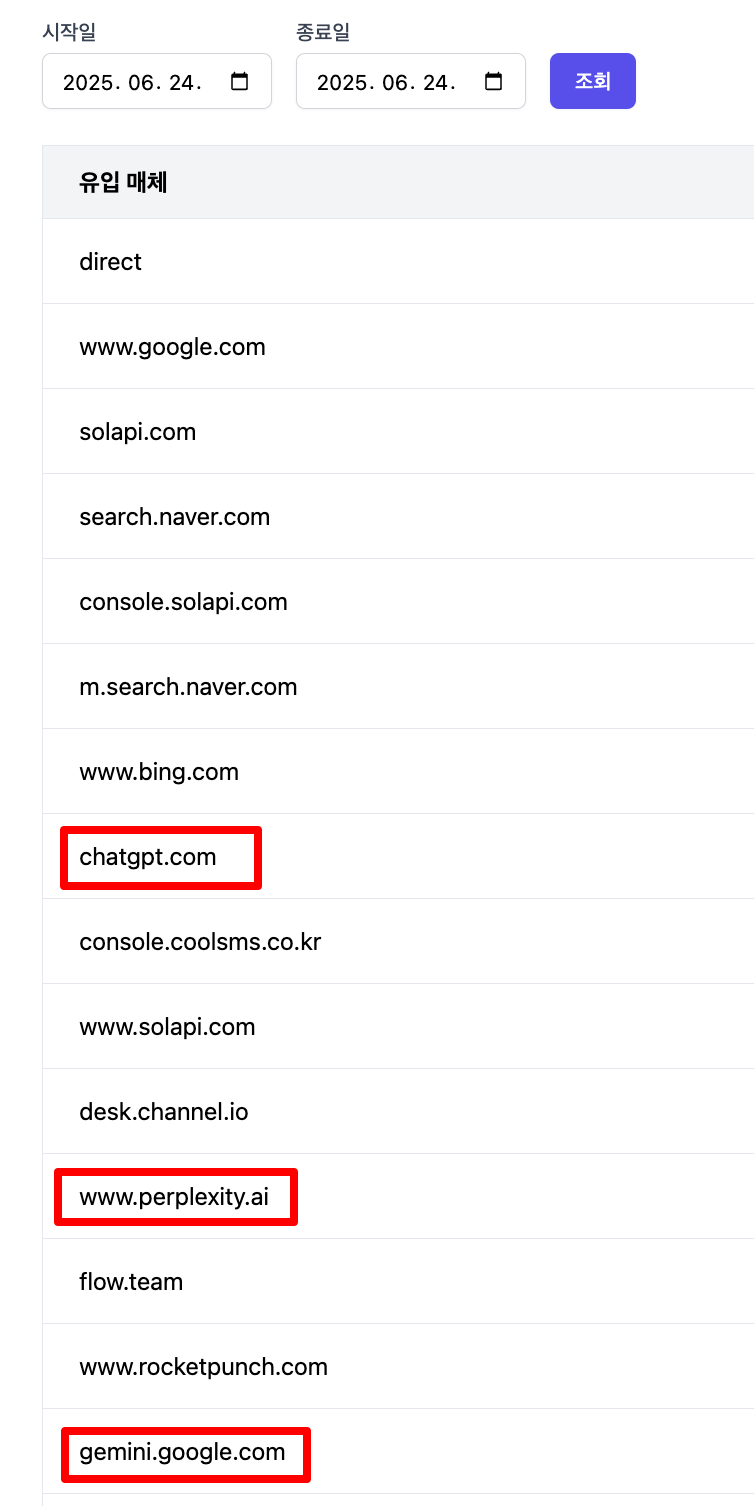Select the www.perplexity.ai row
Viewport: 754px width, 1506px height.
point(398,1197)
